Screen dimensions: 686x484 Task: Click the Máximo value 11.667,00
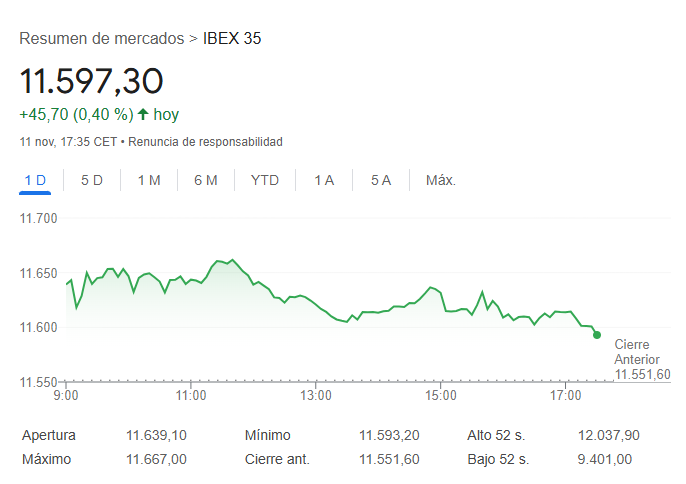pyautogui.click(x=156, y=459)
